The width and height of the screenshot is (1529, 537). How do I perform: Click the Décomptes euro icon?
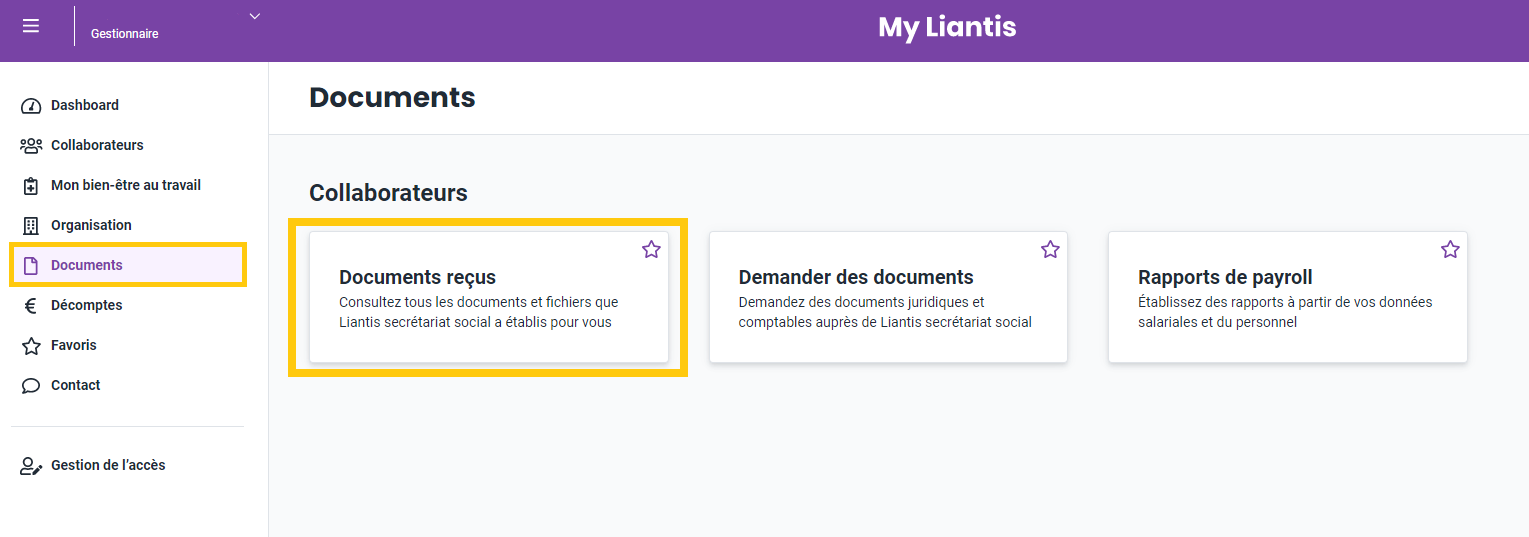coord(31,305)
